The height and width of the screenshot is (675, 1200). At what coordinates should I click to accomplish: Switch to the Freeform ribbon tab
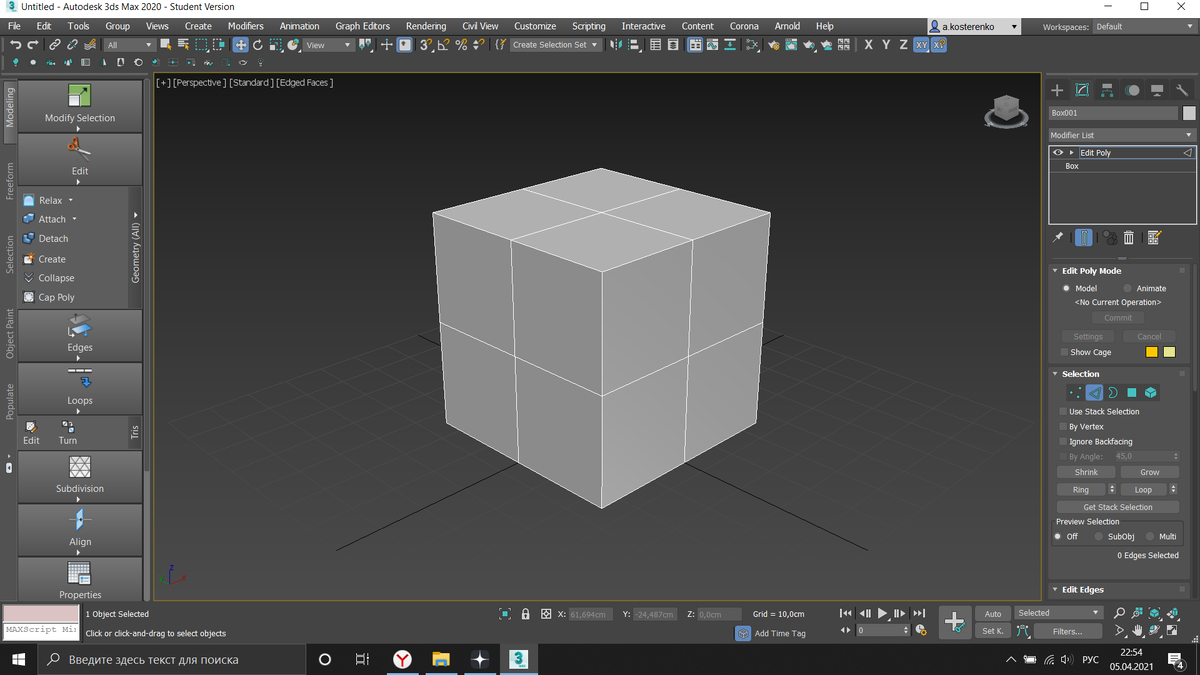10,181
